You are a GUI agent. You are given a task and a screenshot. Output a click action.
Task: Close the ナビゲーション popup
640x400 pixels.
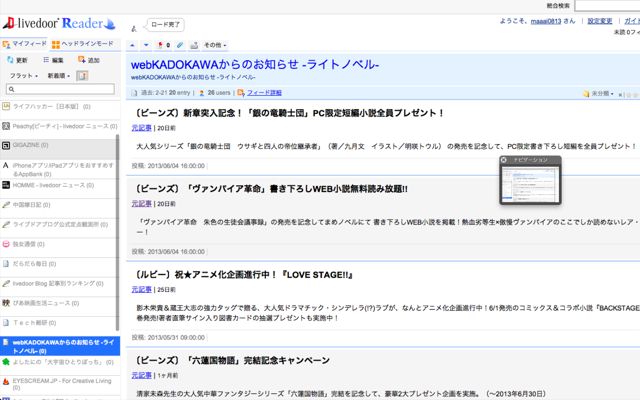pos(504,160)
